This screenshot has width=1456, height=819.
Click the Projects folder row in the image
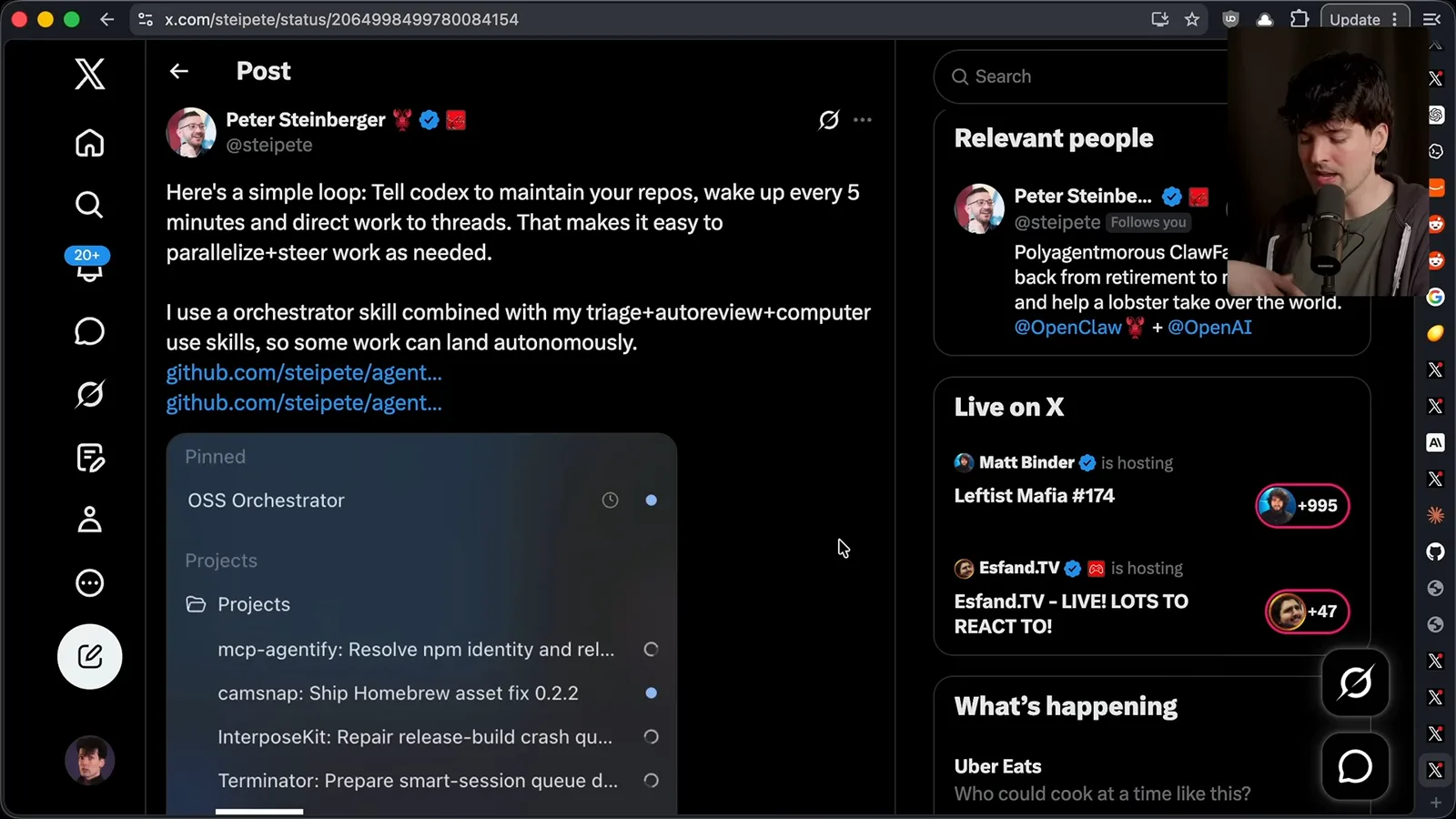point(421,604)
